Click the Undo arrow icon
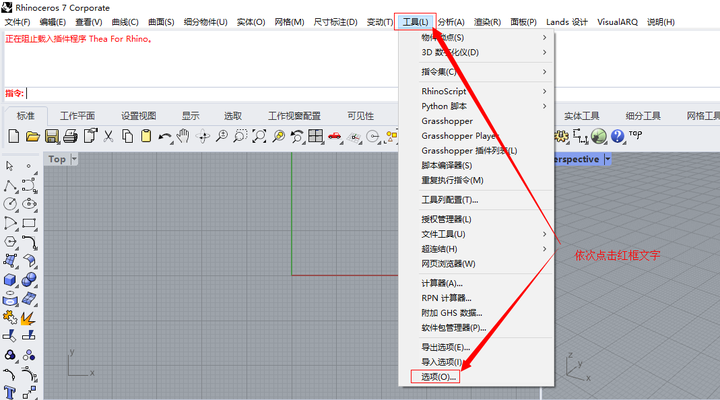The height and width of the screenshot is (400, 720). coord(164,137)
